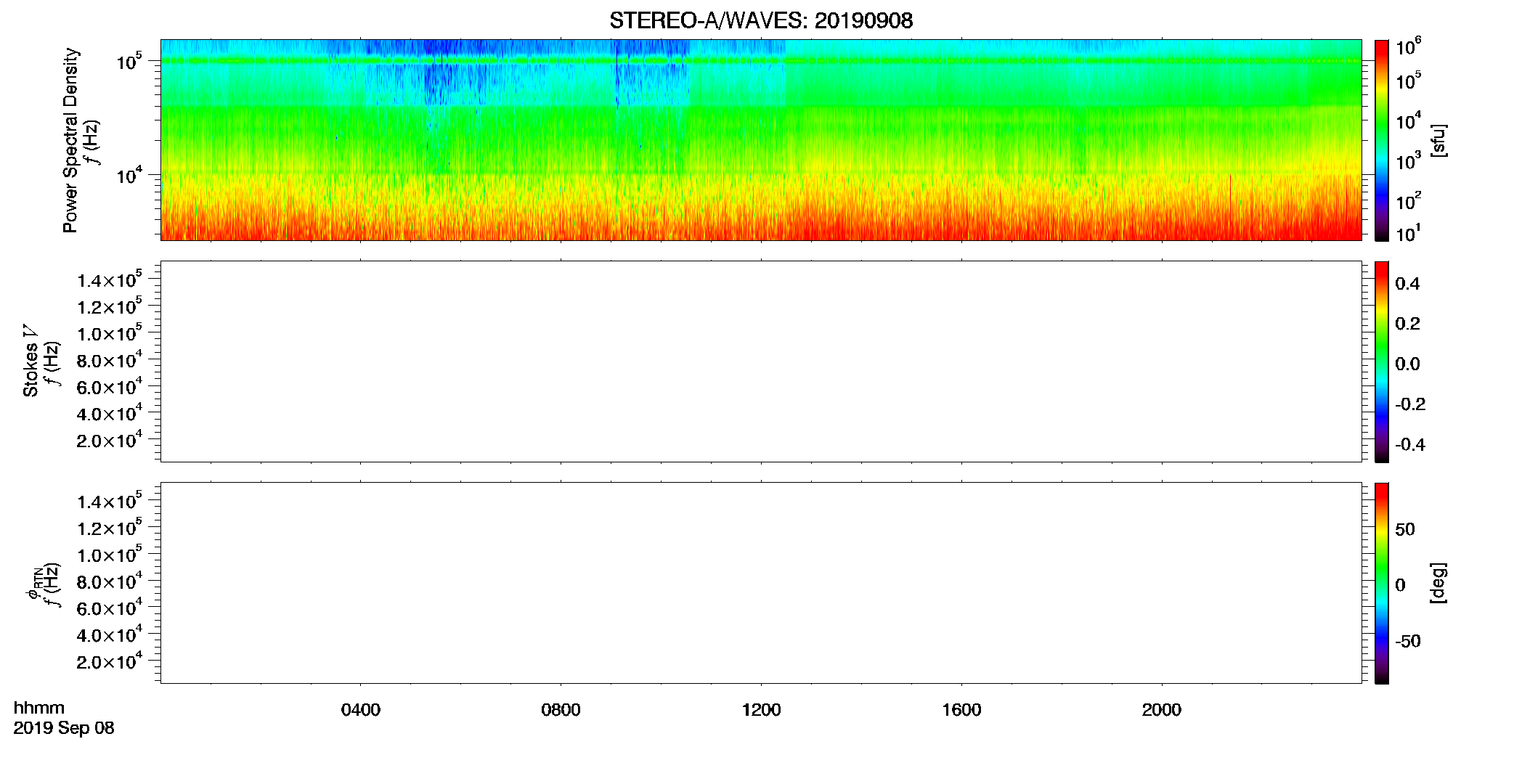Click the 0400 time tick label
Screen dimensions: 1522x784
click(x=361, y=710)
